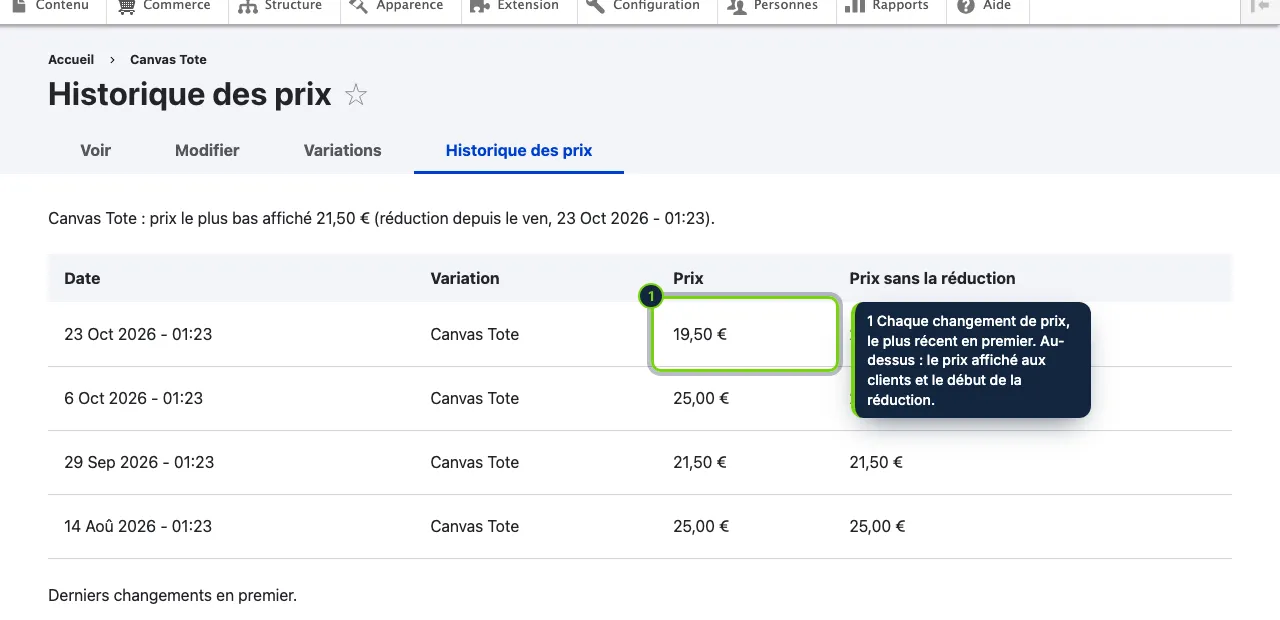Open the Commerce admin menu
1280x620 pixels.
(x=164, y=6)
